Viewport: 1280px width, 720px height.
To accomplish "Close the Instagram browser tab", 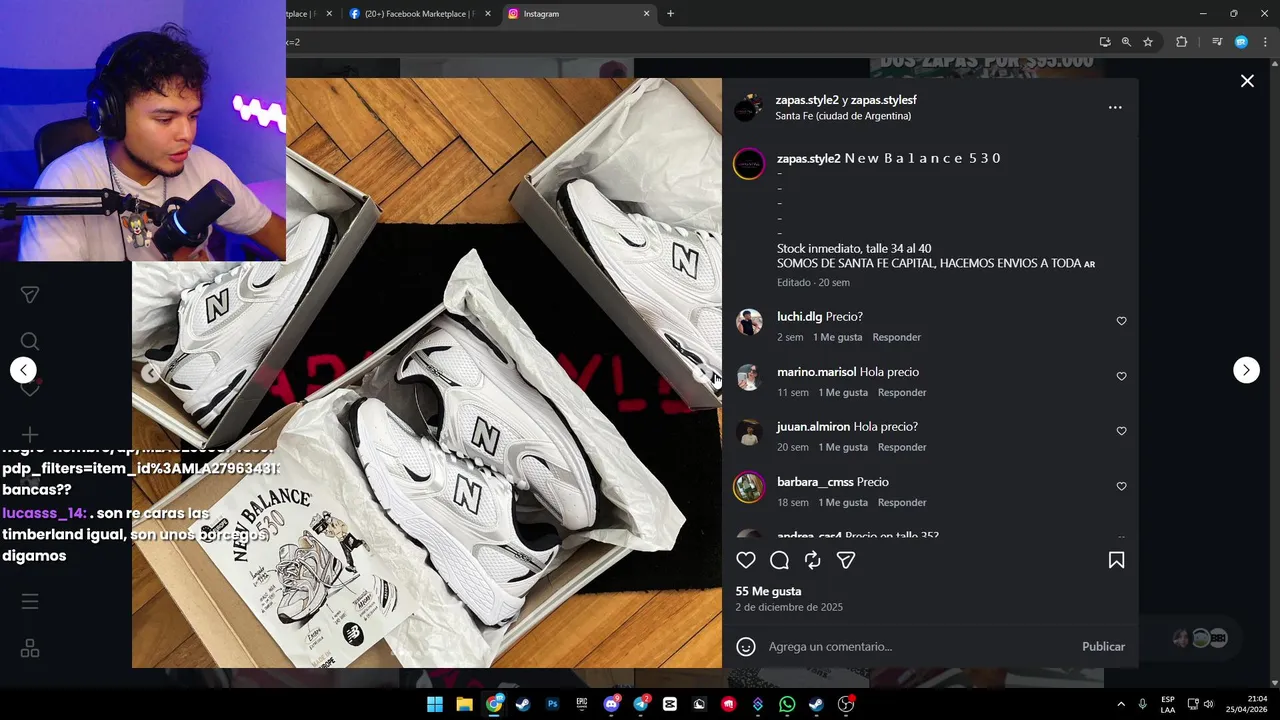I will (646, 14).
